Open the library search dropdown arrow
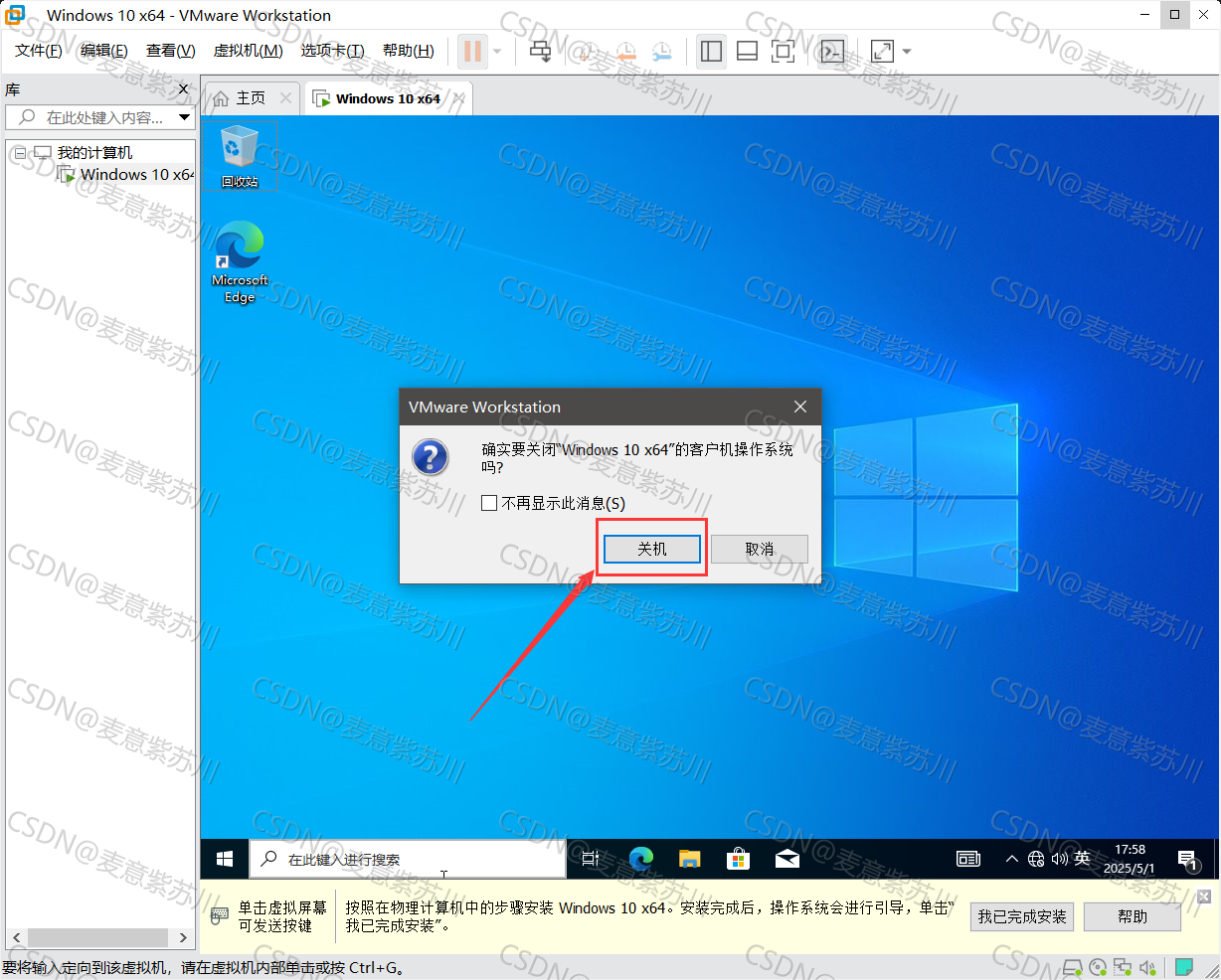 [x=185, y=117]
